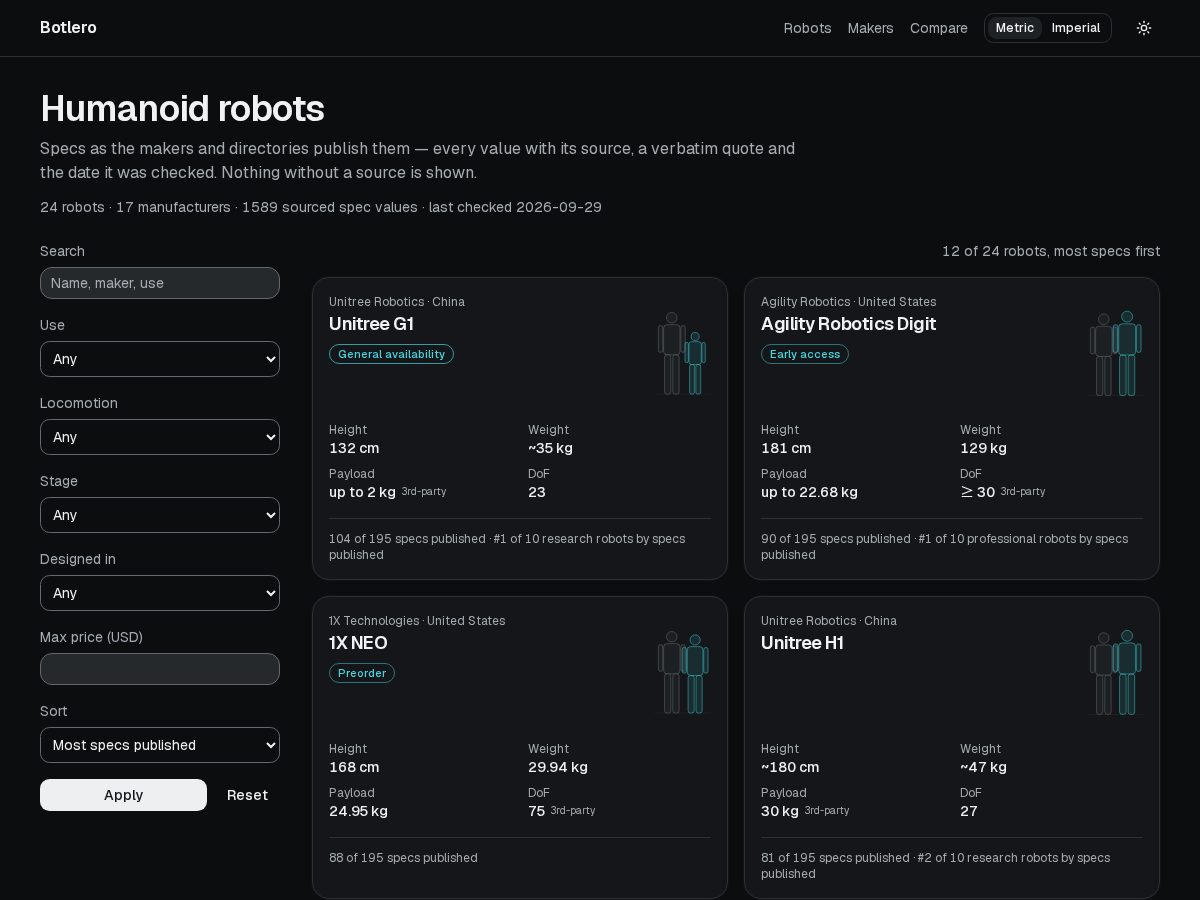
Task: Open the Unitree G1 robot page
Action: pos(371,324)
